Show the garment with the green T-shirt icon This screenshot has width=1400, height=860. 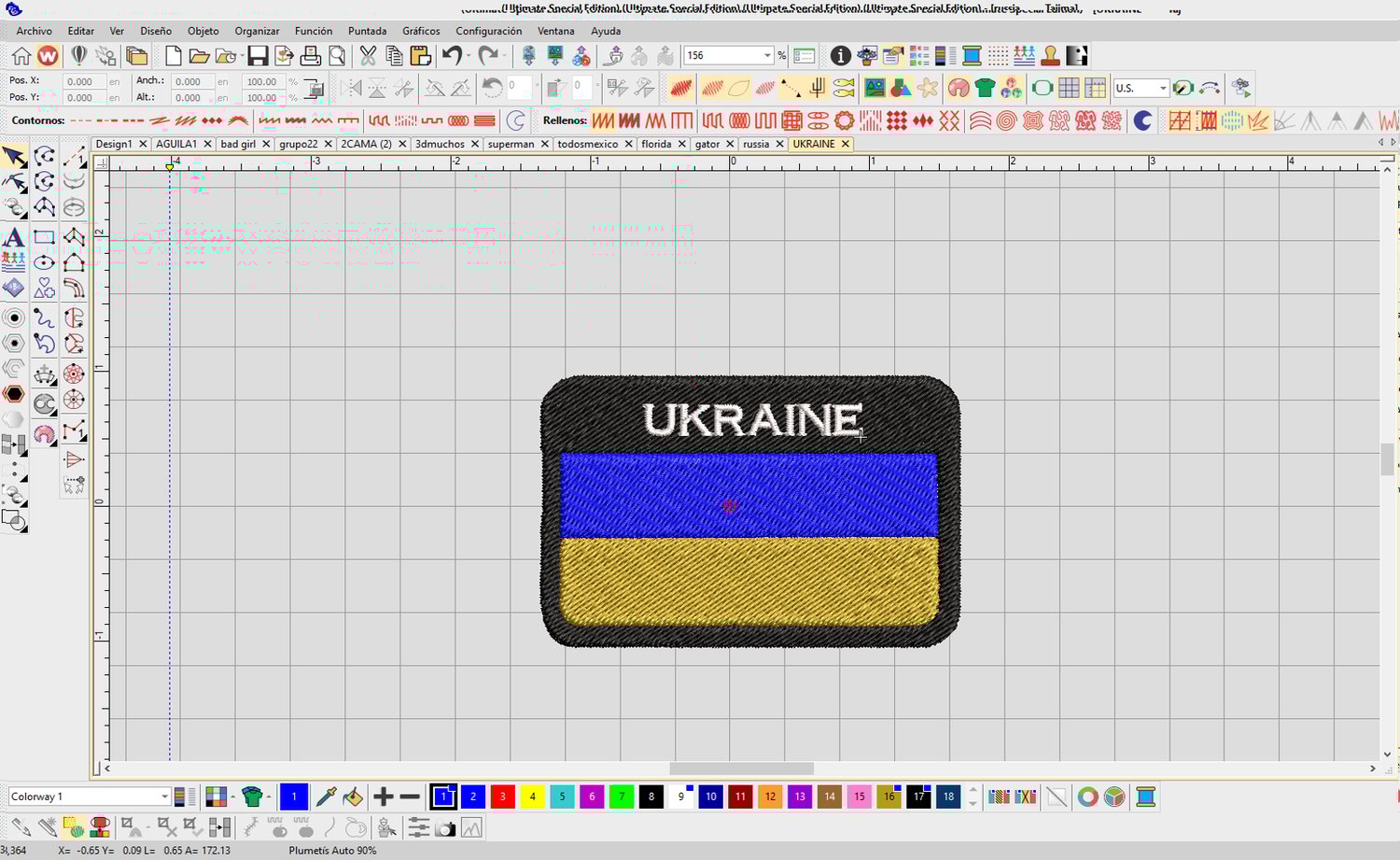[986, 89]
